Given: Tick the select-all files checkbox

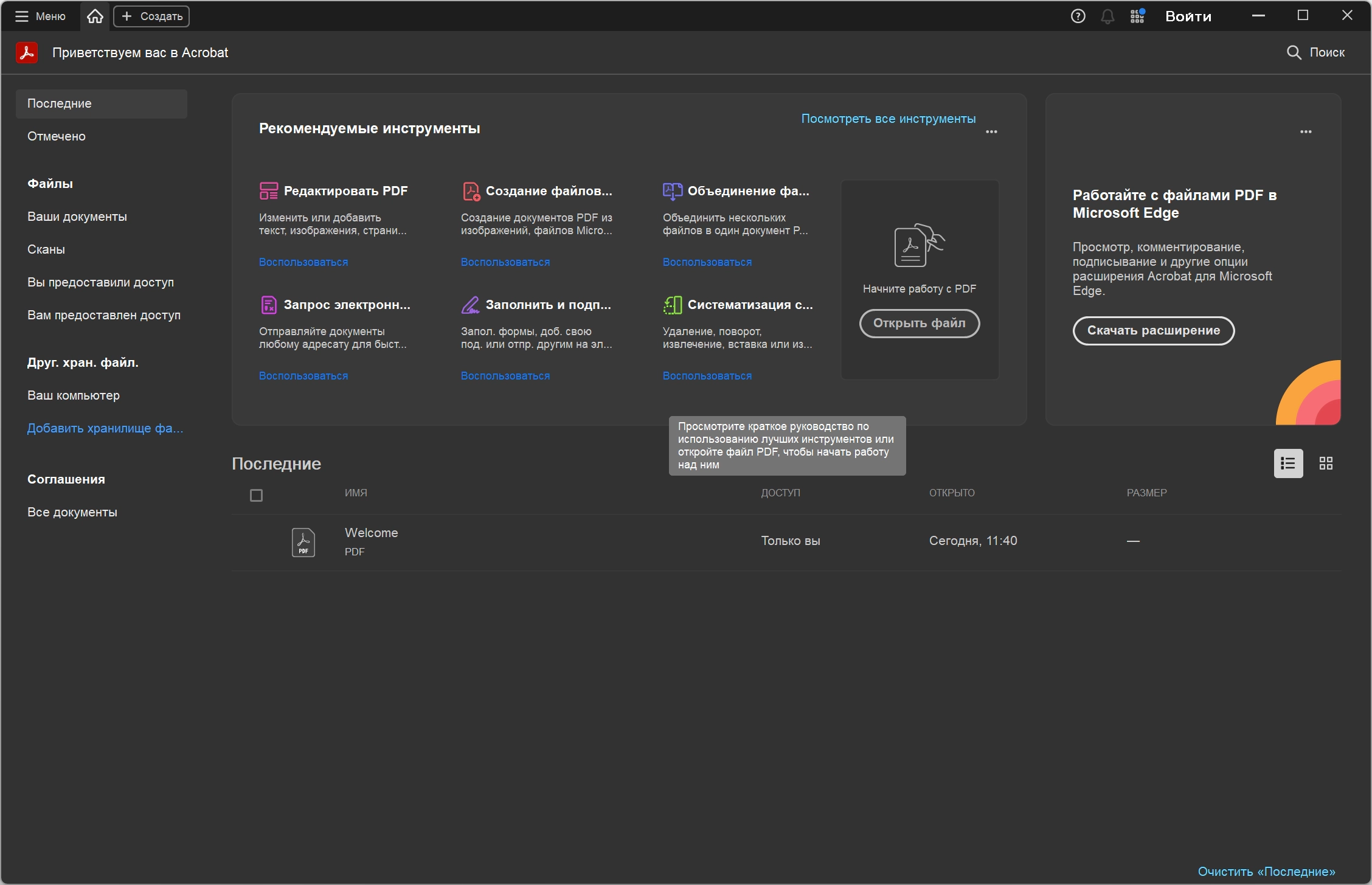Looking at the screenshot, I should click(256, 496).
